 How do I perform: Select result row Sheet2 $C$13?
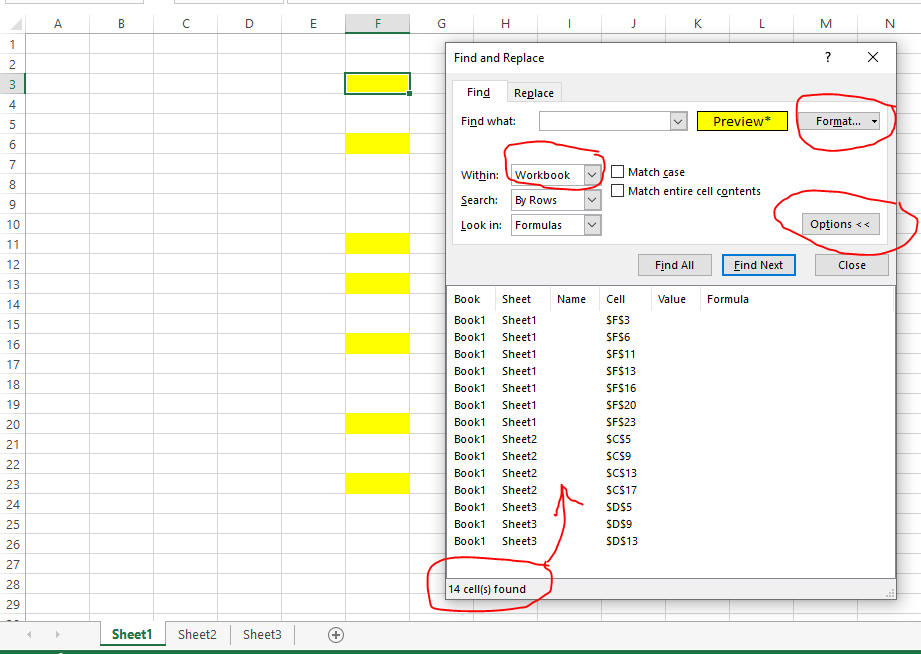(x=671, y=474)
